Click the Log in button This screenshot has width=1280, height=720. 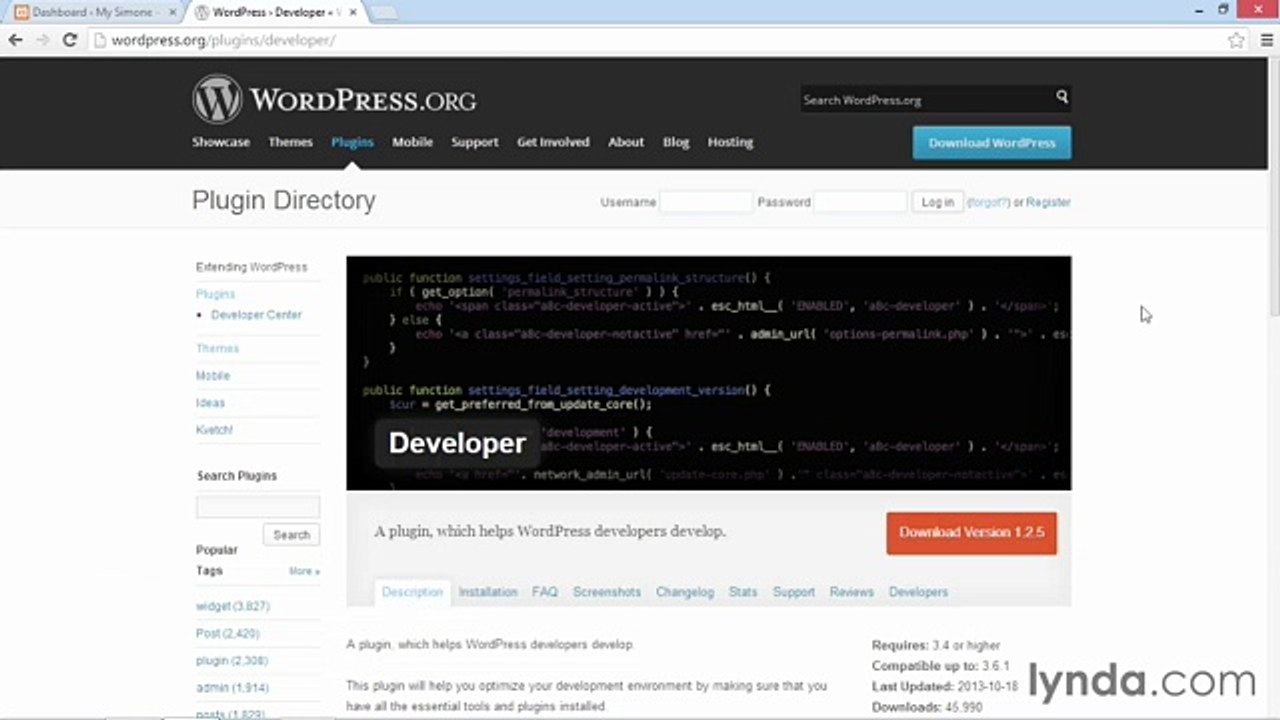click(x=937, y=202)
